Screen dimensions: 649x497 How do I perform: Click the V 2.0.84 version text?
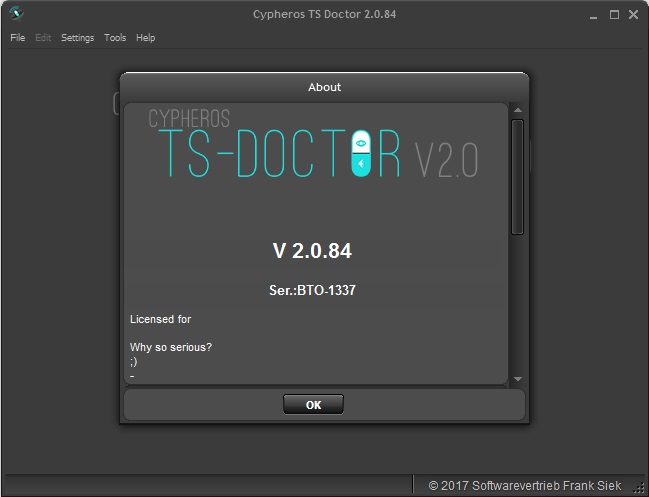click(x=312, y=251)
